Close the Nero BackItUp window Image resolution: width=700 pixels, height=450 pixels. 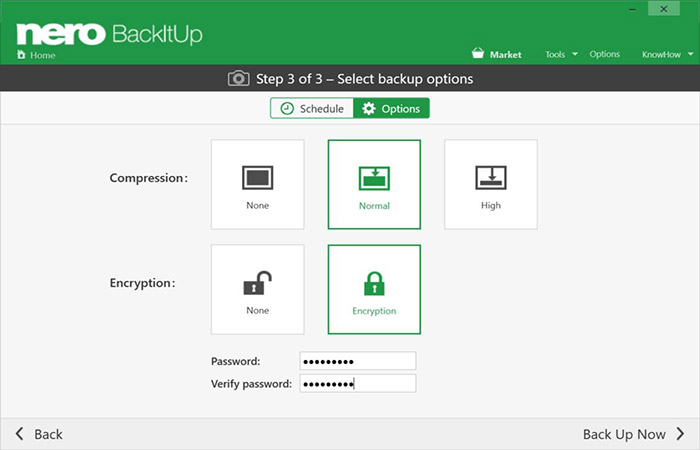[x=664, y=9]
